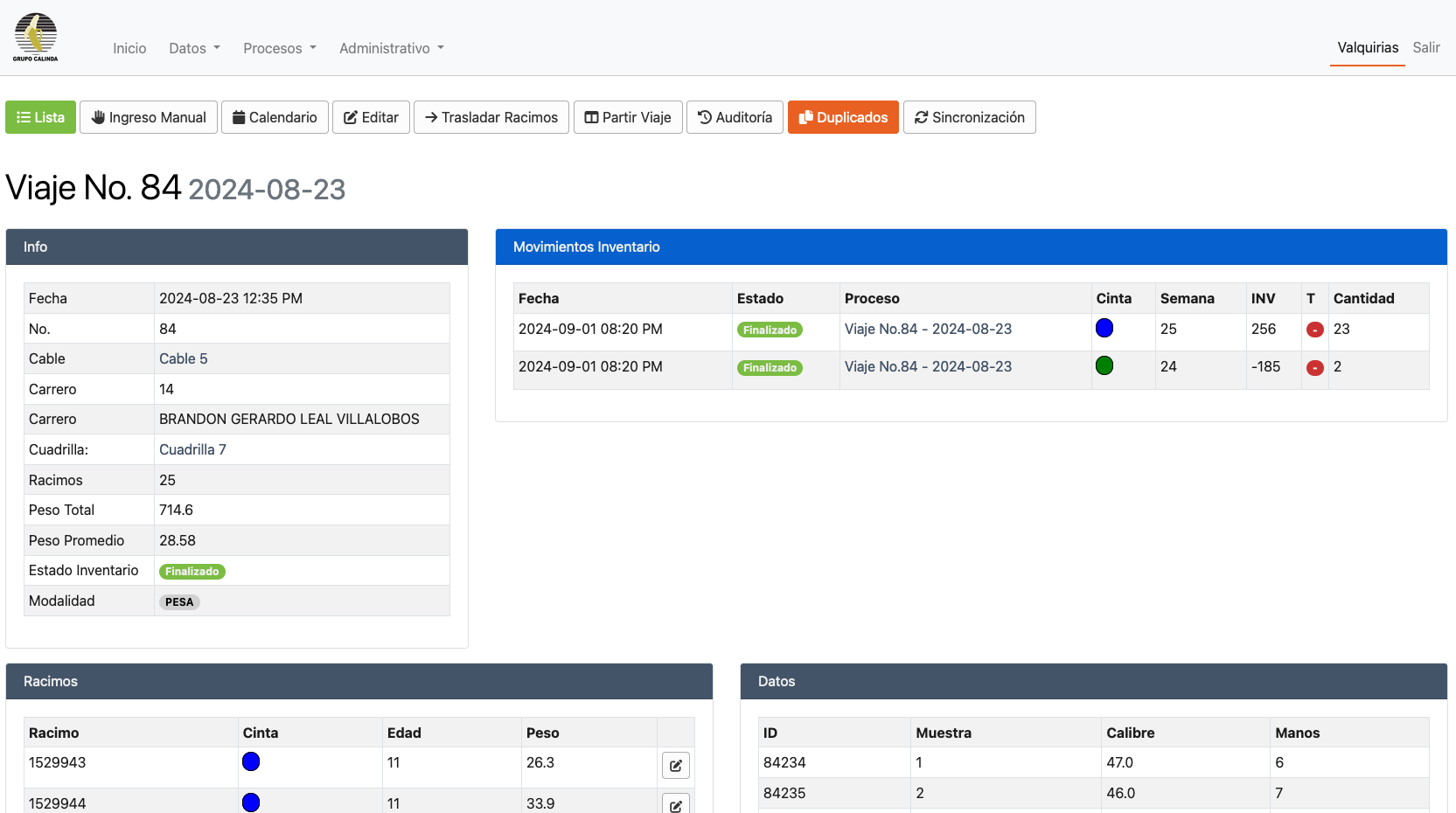Open the Lista view button
1456x813 pixels.
pos(40,117)
